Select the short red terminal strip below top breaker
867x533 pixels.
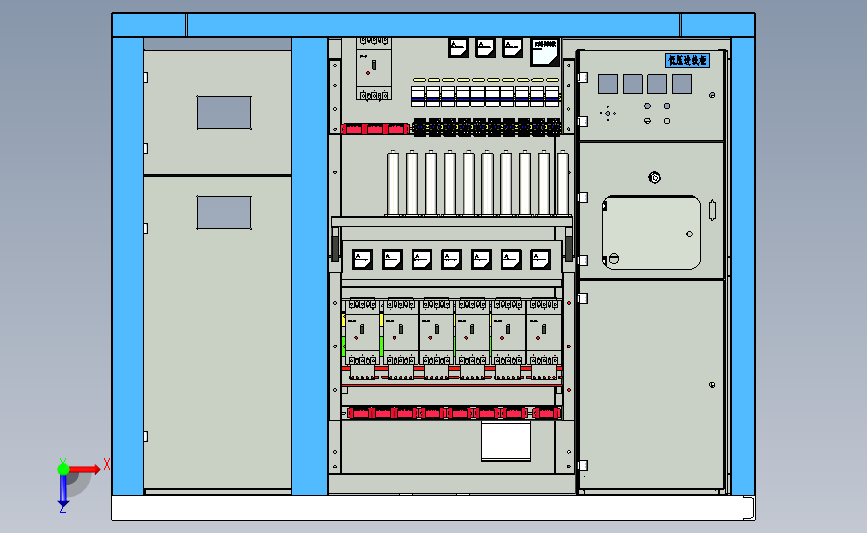375,129
